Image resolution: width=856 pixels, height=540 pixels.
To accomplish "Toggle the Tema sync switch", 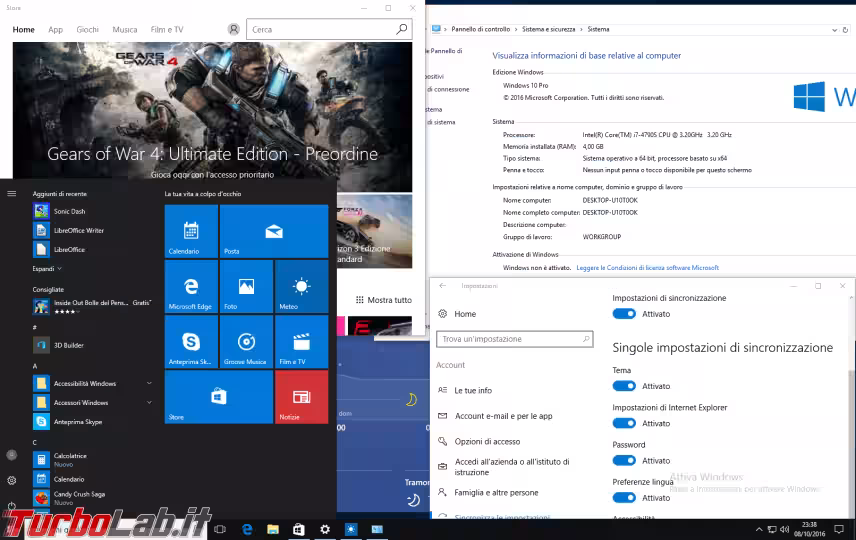I will pyautogui.click(x=624, y=386).
